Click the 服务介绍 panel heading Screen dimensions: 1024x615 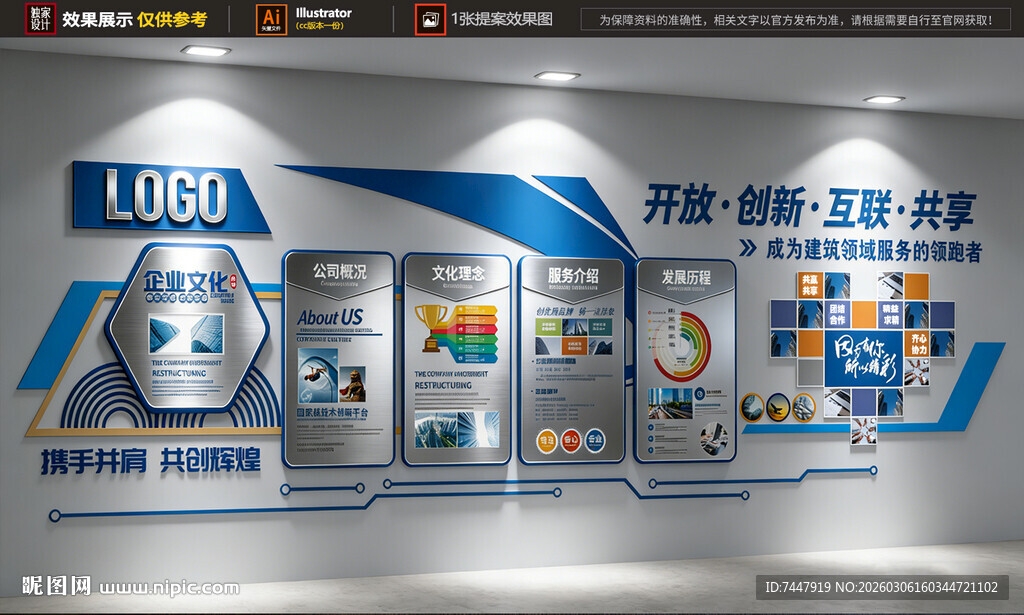coord(573,276)
